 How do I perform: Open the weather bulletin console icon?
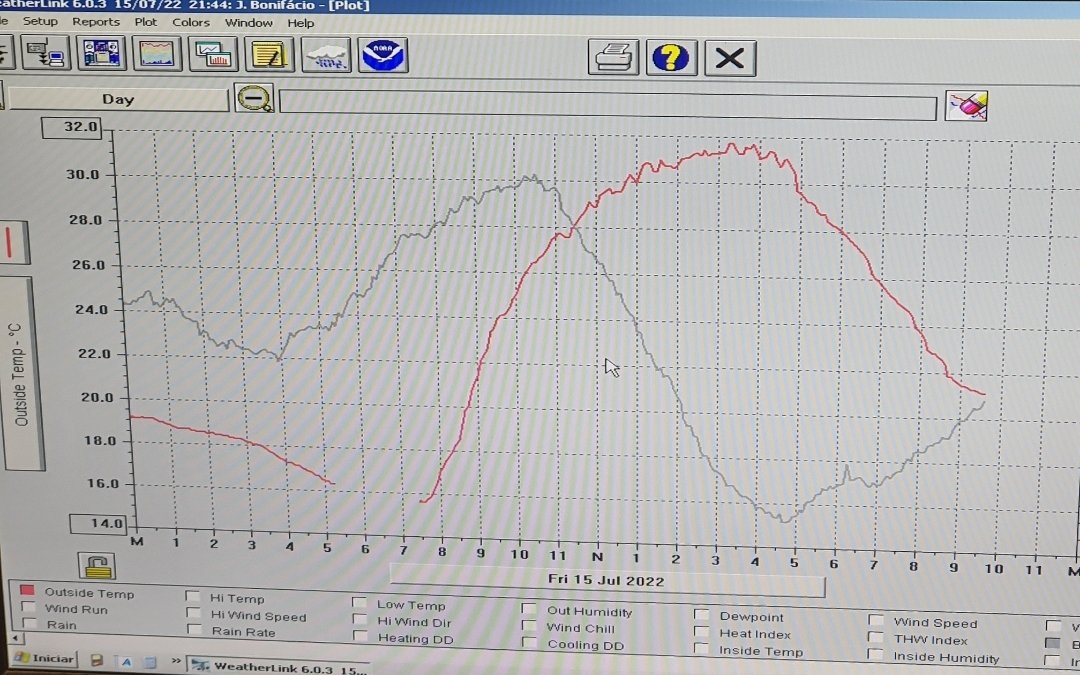coord(101,54)
